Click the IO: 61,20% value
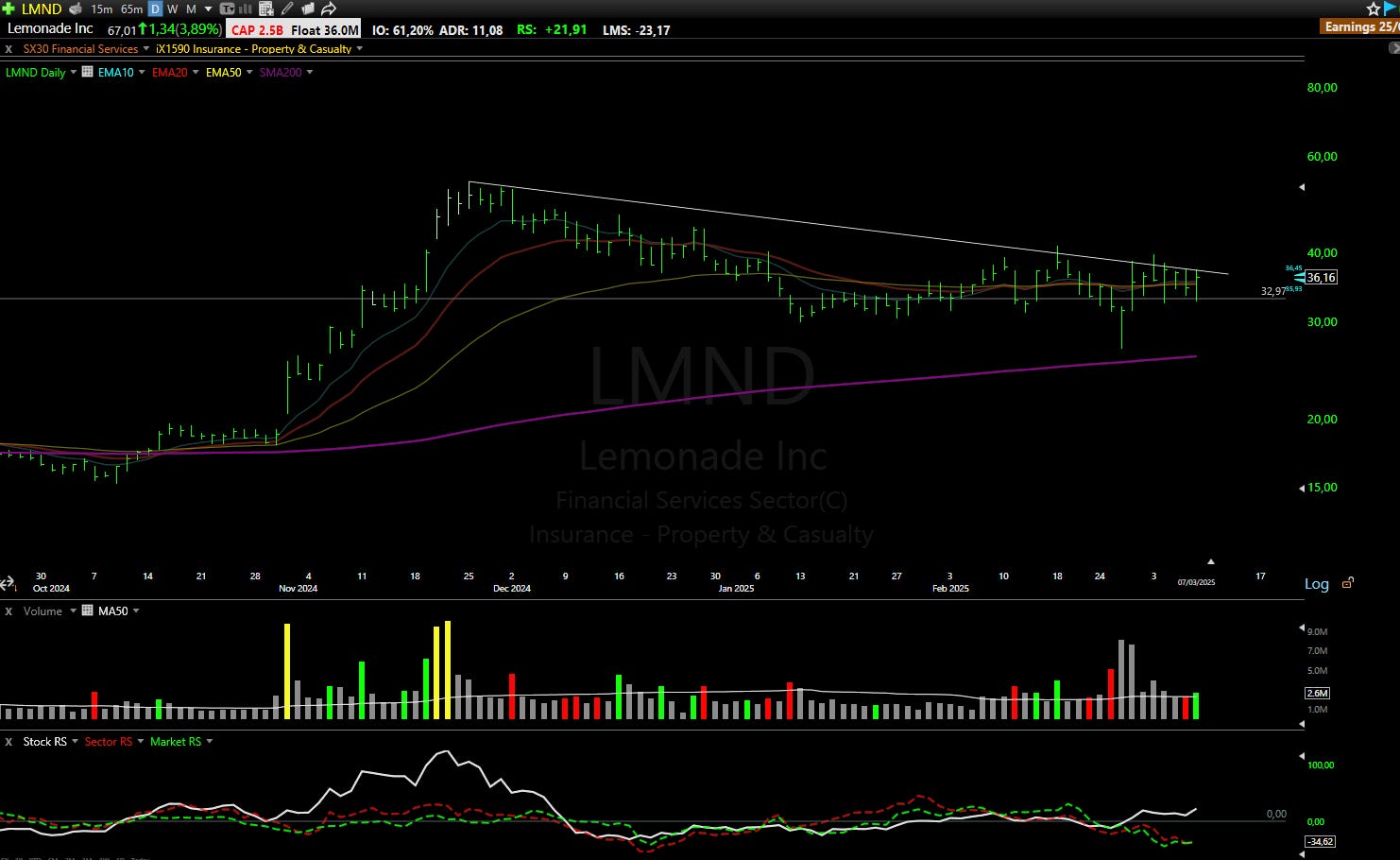 point(402,30)
